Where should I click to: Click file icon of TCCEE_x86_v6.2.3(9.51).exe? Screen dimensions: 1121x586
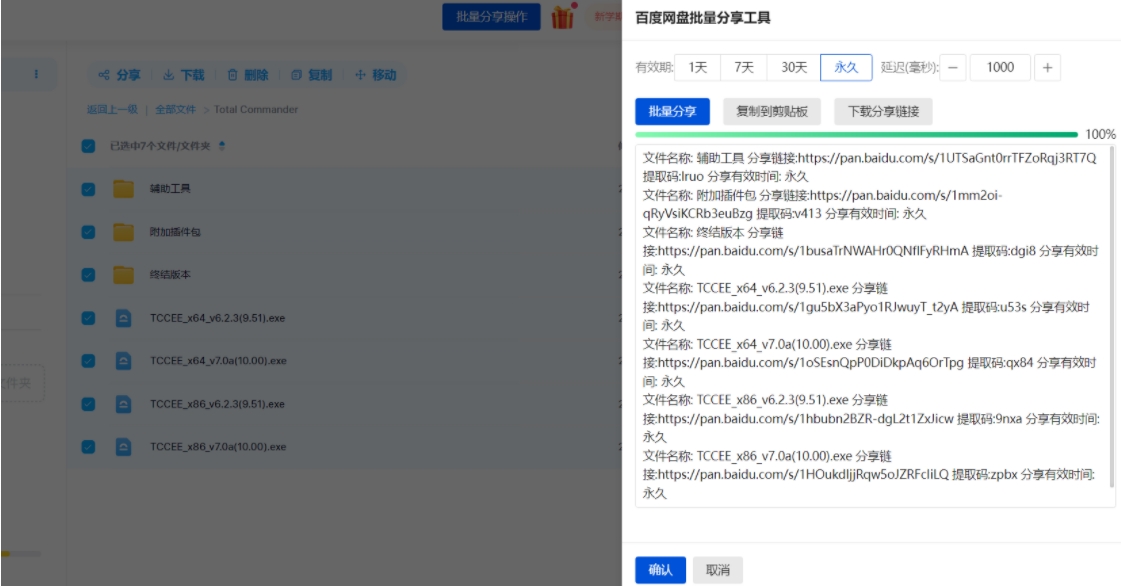pyautogui.click(x=123, y=404)
